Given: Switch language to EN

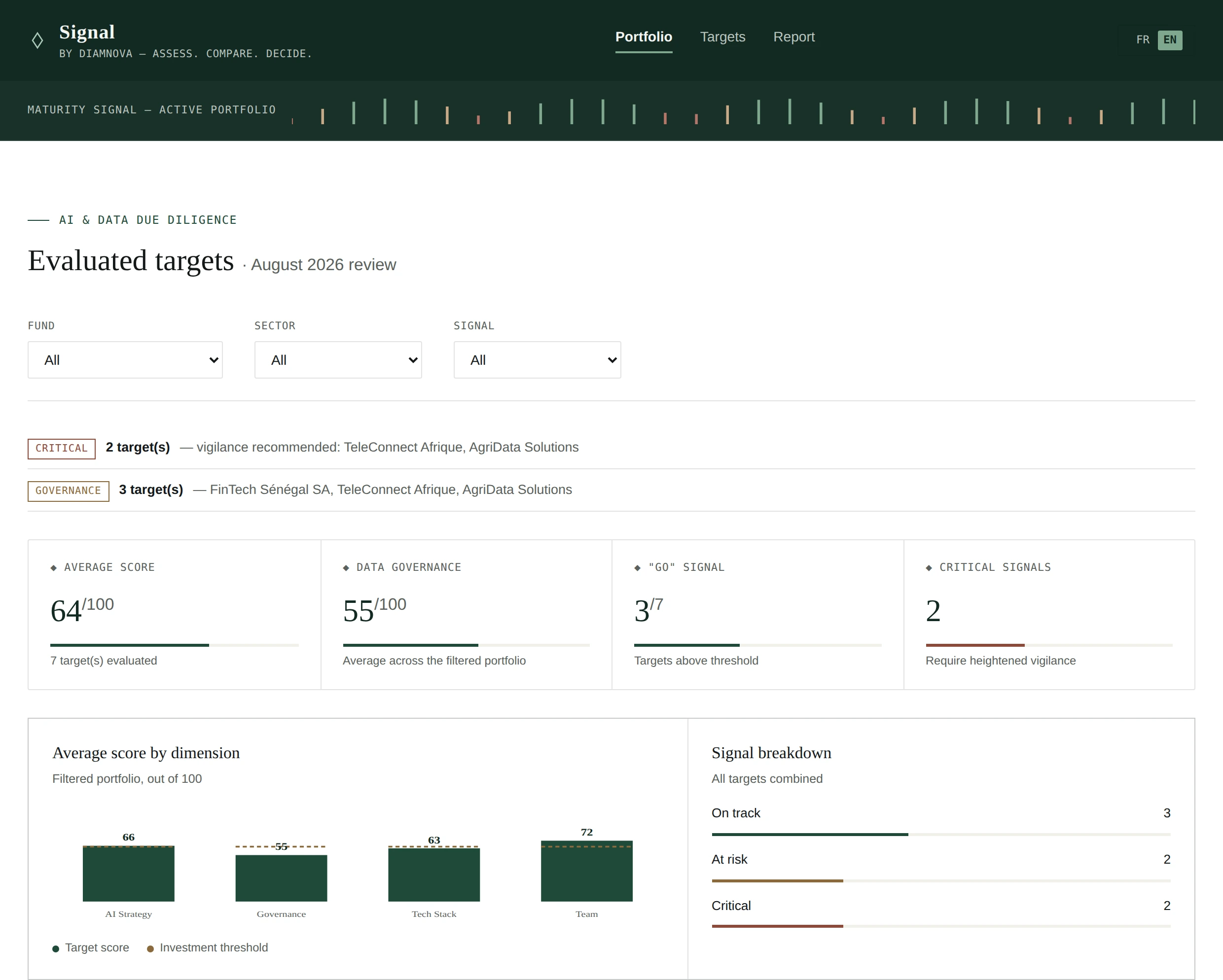Looking at the screenshot, I should coord(1170,40).
